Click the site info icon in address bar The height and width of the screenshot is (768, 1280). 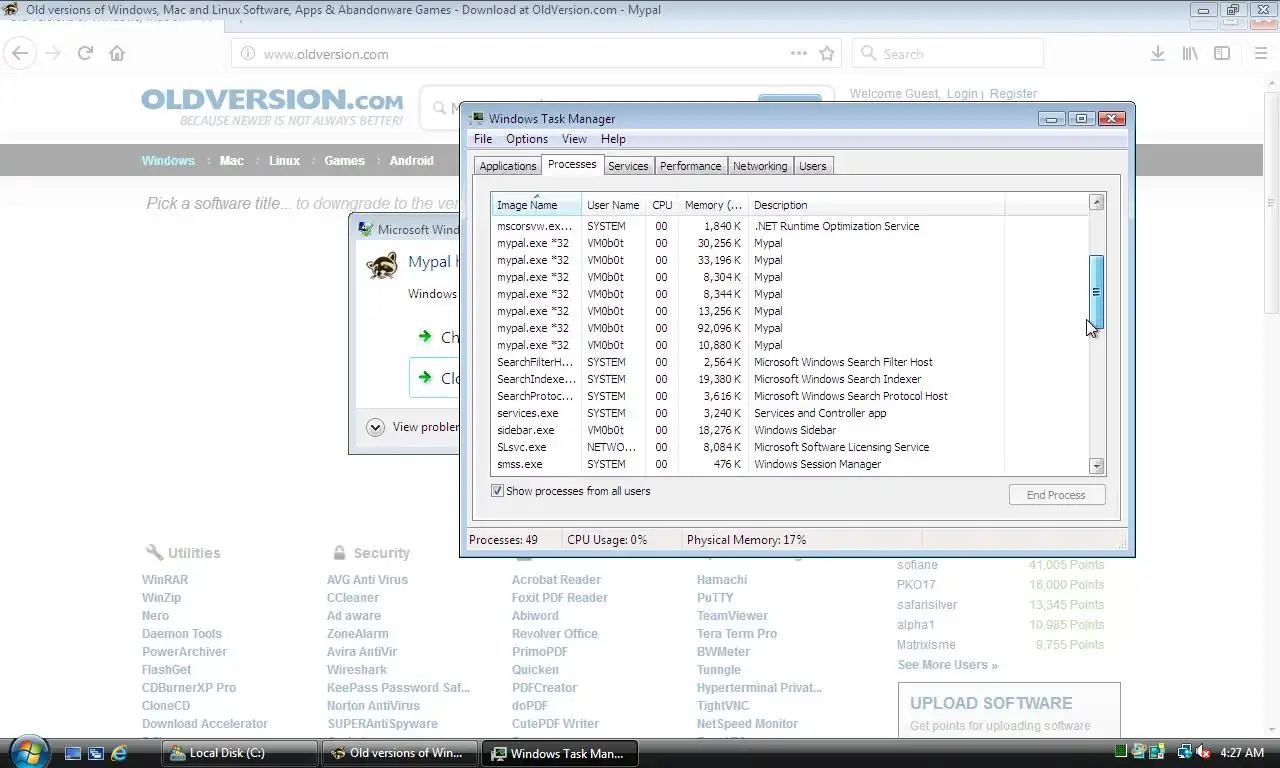tap(248, 54)
